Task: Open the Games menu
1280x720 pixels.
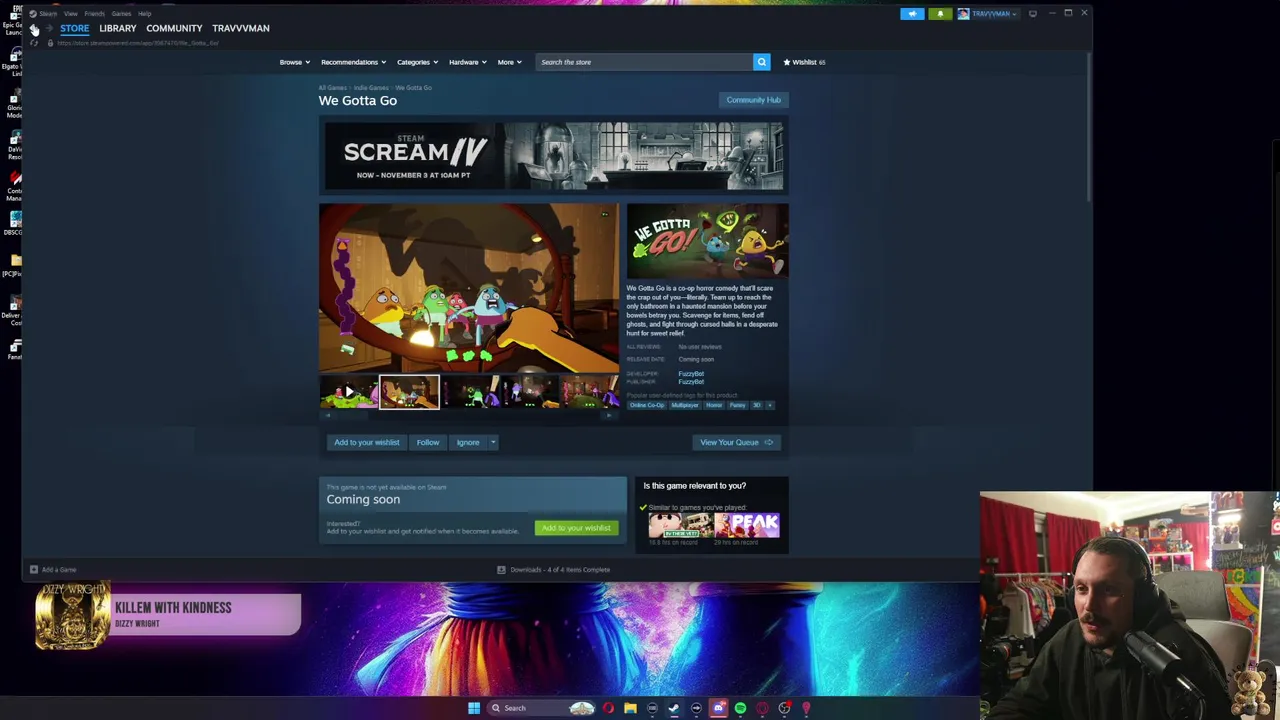Action: coord(121,14)
